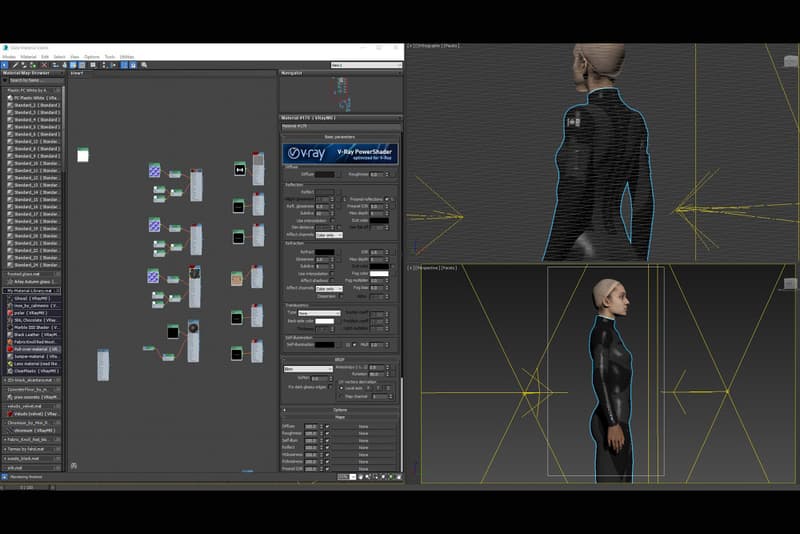800x534 pixels.
Task: Open the Options menu
Action: 92,57
